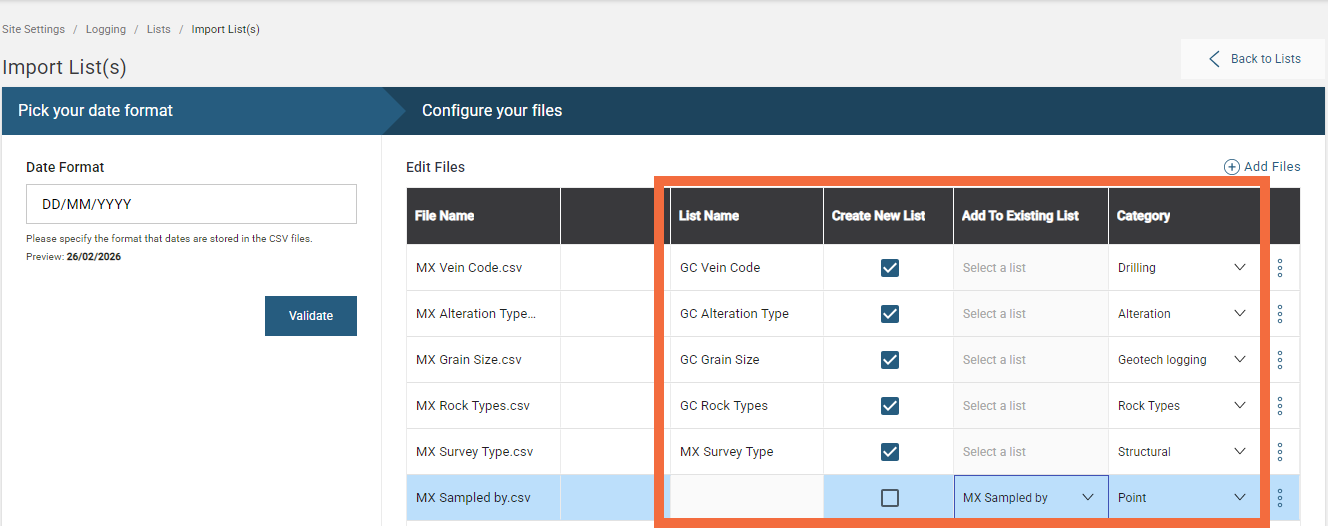
Task: Expand the Drilling category dropdown
Action: click(1239, 268)
